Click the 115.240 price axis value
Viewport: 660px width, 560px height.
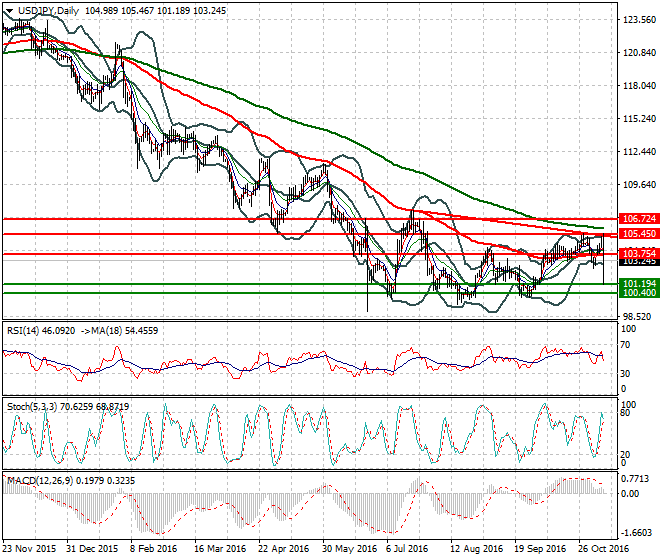point(639,119)
